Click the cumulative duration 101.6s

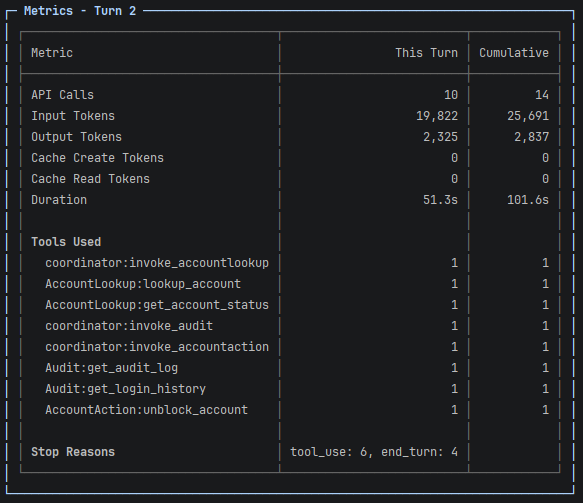(528, 200)
